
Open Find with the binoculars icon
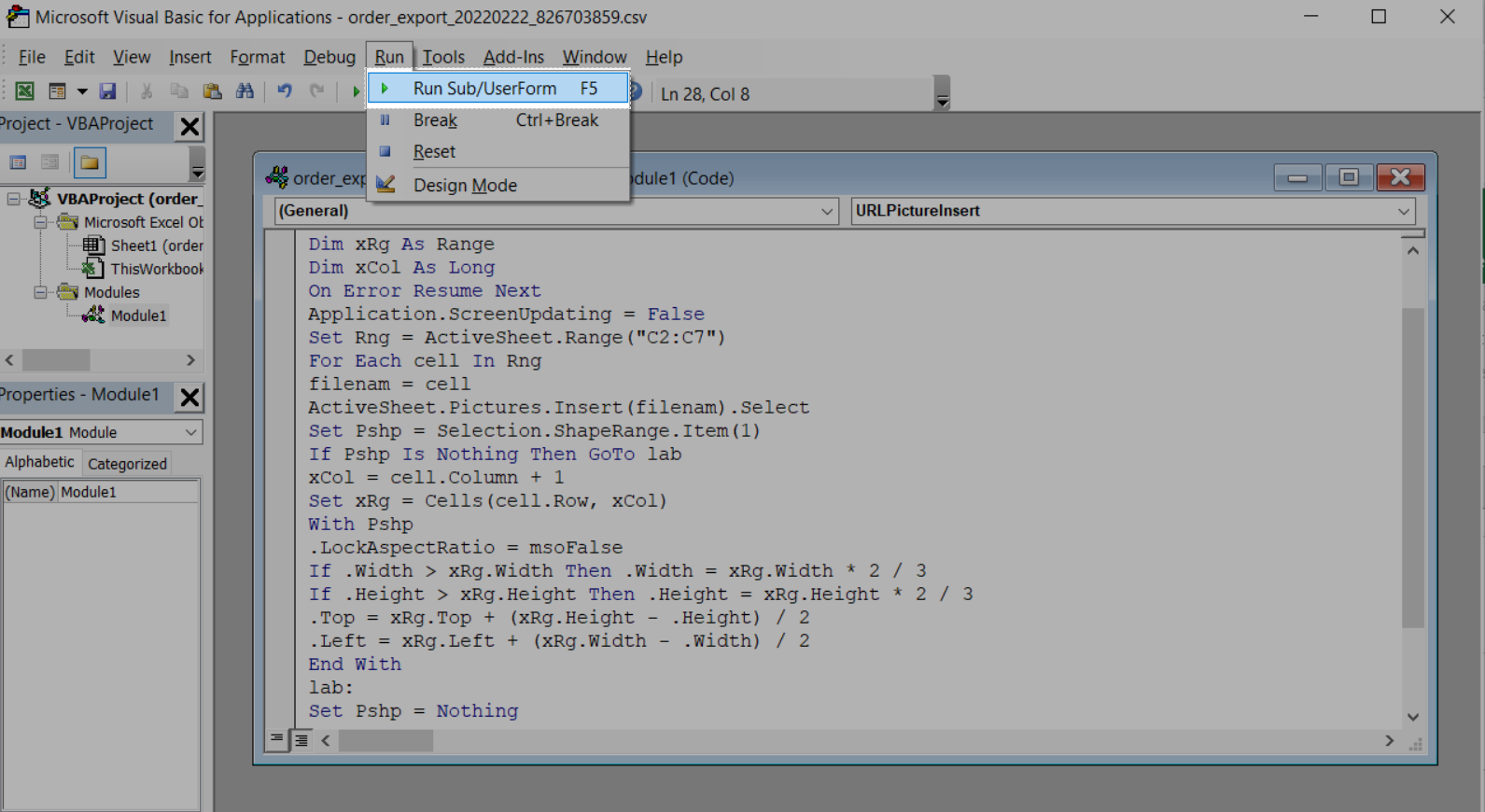(245, 91)
